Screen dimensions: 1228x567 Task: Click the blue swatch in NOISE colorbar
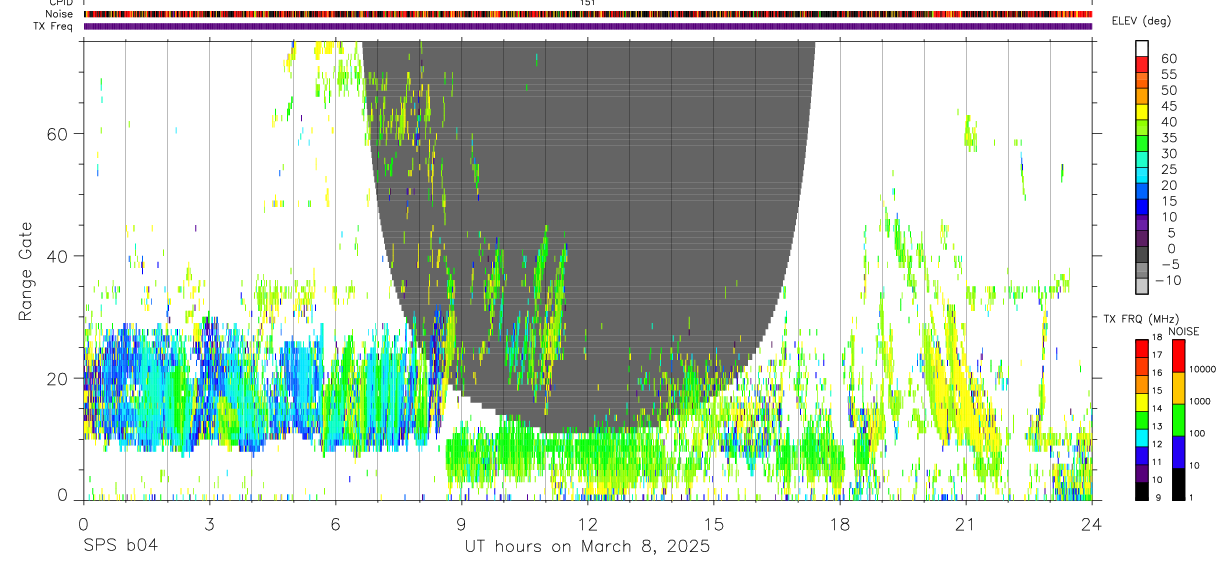[1178, 451]
